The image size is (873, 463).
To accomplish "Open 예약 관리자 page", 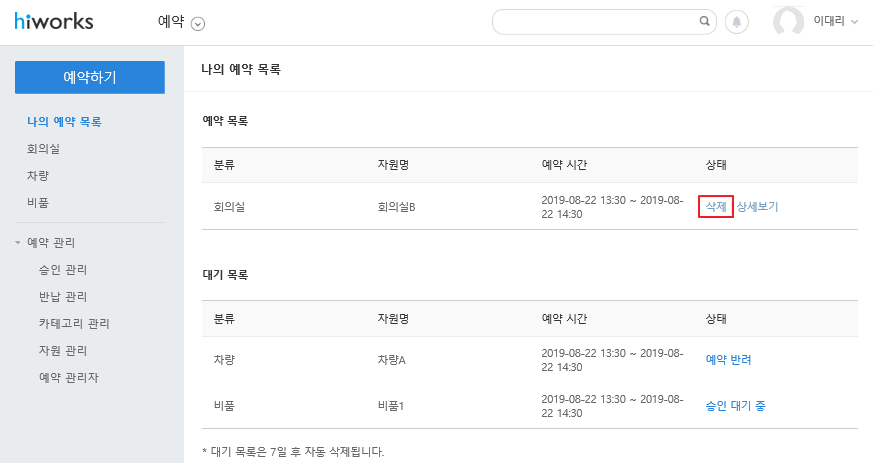I will click(68, 378).
